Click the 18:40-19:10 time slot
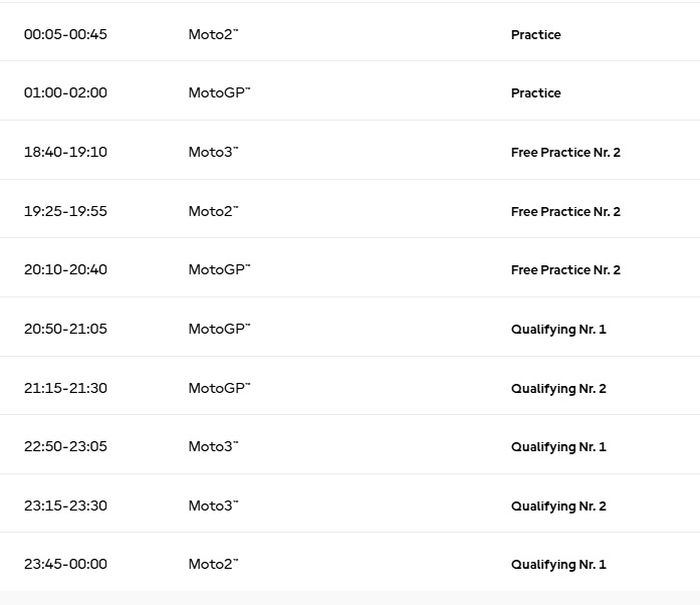 point(65,152)
